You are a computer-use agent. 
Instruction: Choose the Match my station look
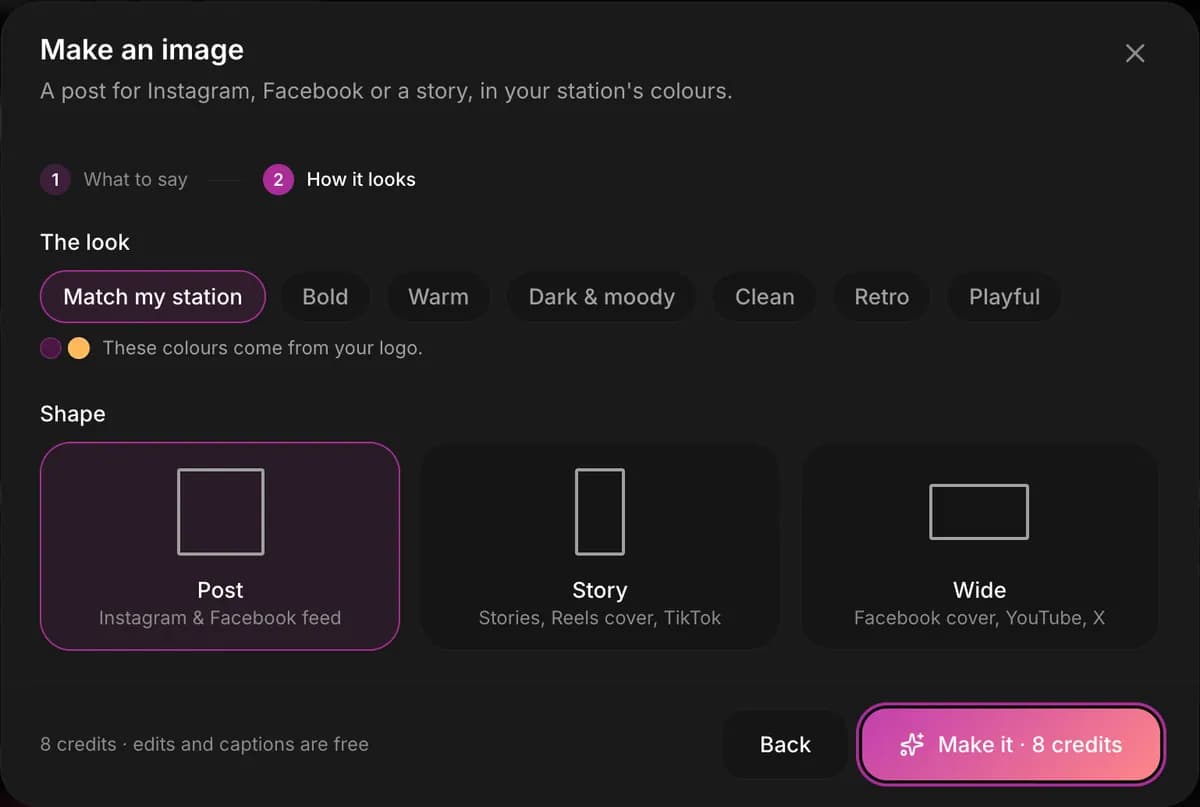coord(153,297)
